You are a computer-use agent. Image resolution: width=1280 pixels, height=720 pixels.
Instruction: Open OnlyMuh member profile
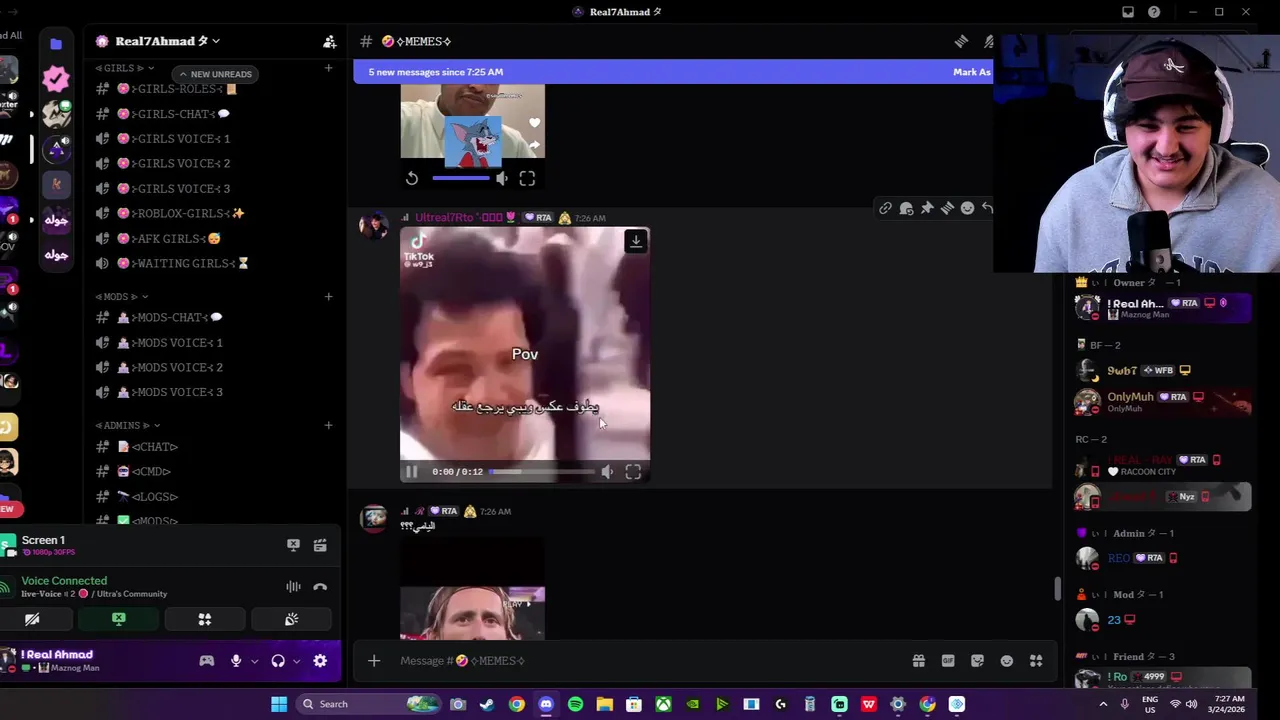point(1161,402)
